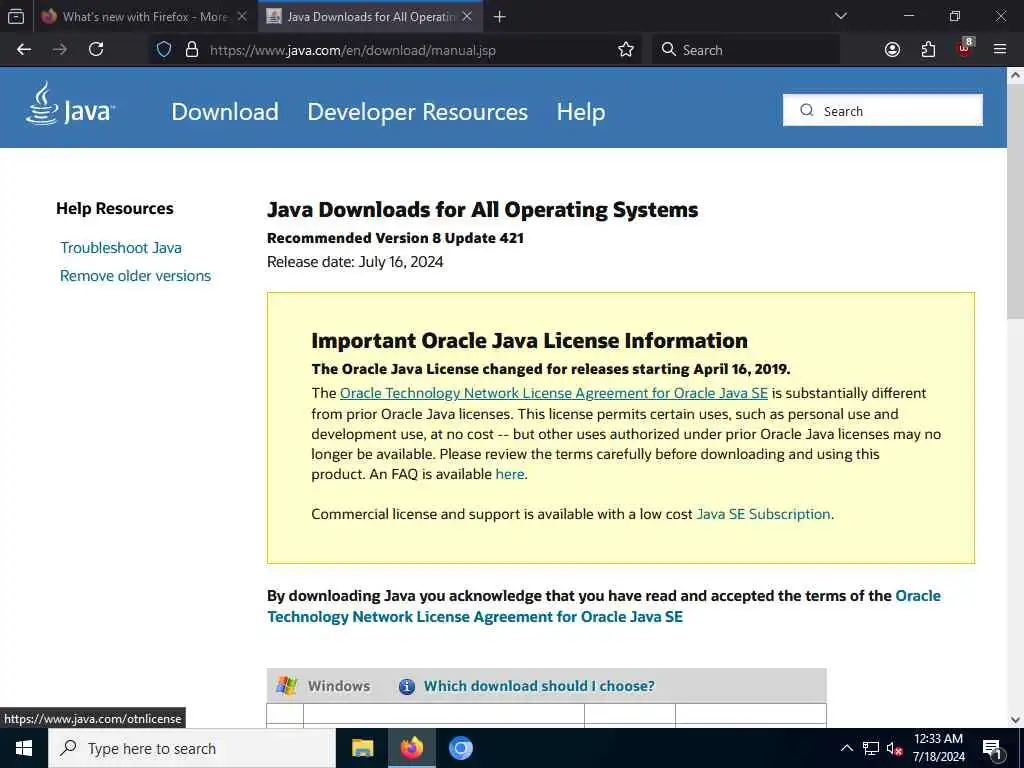1024x768 pixels.
Task: Open the Remove older versions link
Action: coord(135,276)
